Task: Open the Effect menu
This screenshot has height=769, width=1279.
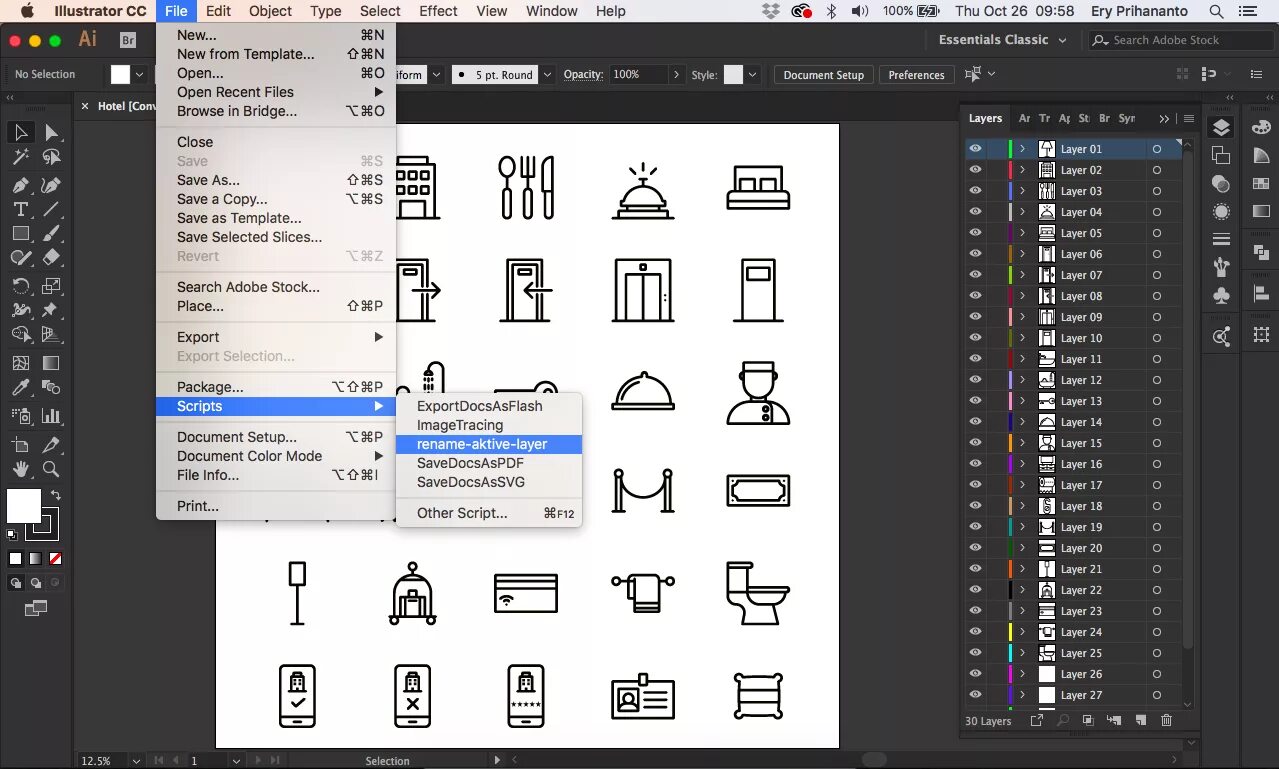Action: (x=438, y=11)
